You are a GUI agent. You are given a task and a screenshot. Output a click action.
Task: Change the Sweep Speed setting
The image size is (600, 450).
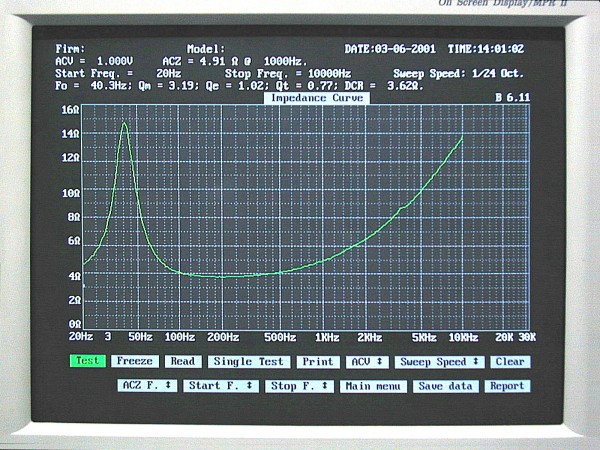(440, 362)
